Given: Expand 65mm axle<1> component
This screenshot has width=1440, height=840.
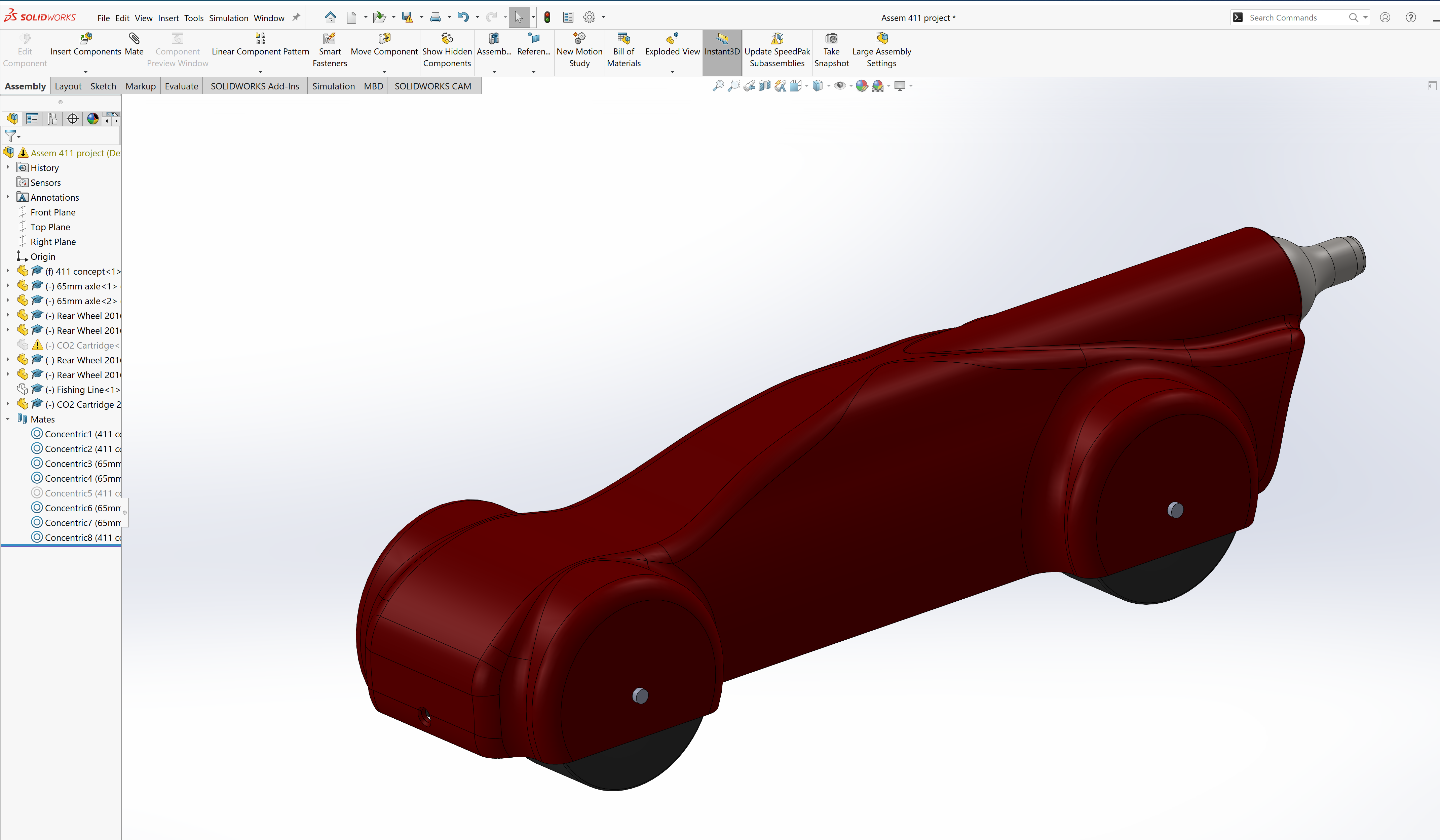Looking at the screenshot, I should click(x=7, y=285).
